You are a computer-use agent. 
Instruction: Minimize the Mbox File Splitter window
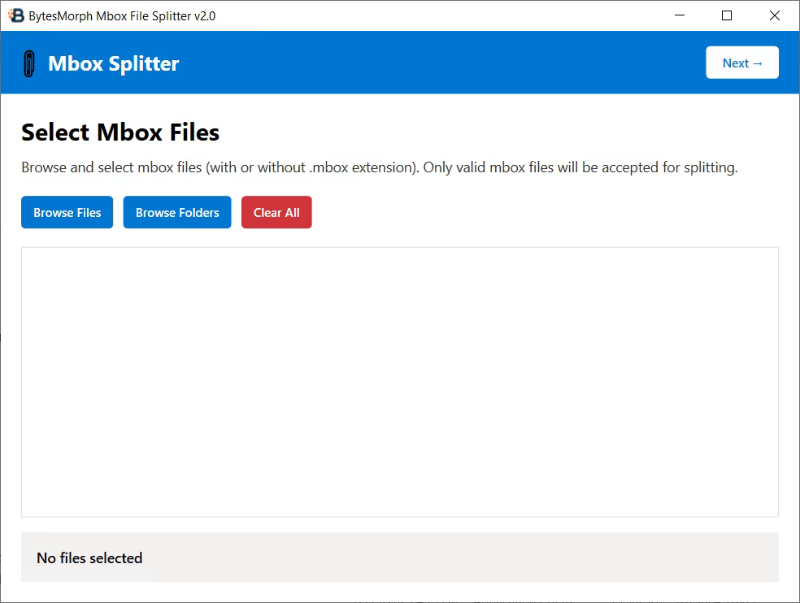click(x=680, y=15)
